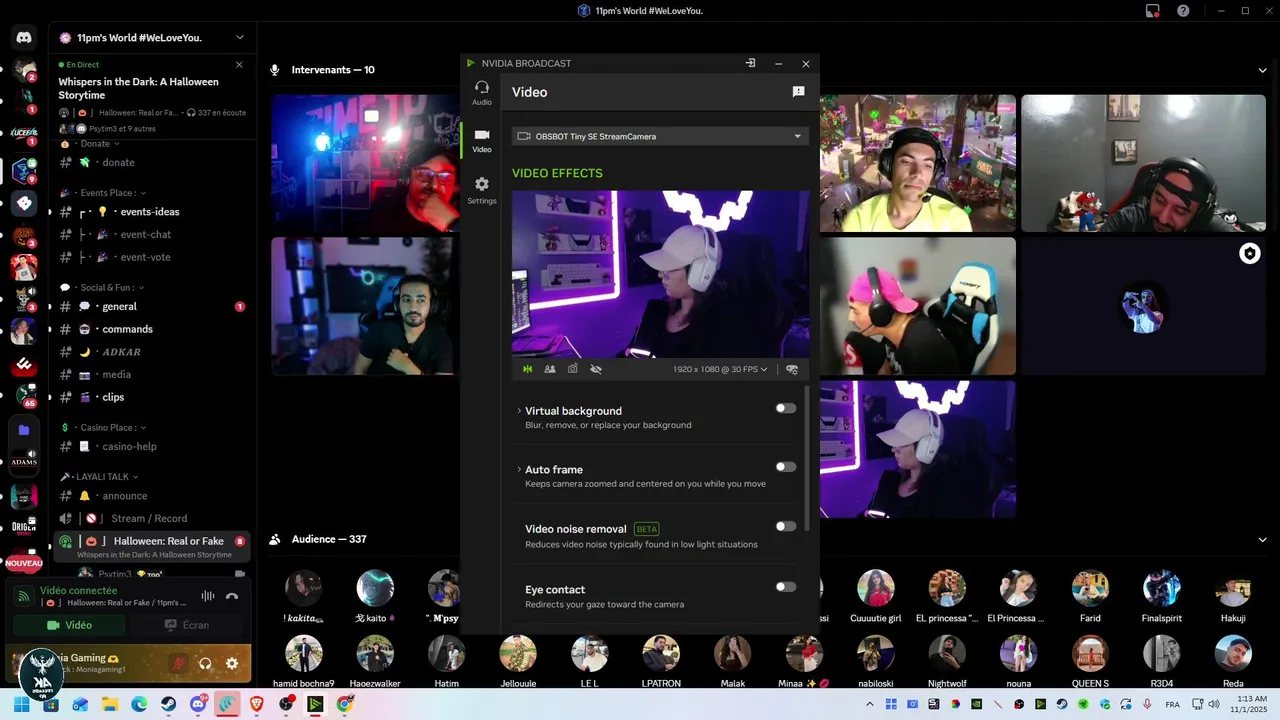1280x720 pixels.
Task: Open the clock showing 1:13 AM
Action: (x=1250, y=704)
